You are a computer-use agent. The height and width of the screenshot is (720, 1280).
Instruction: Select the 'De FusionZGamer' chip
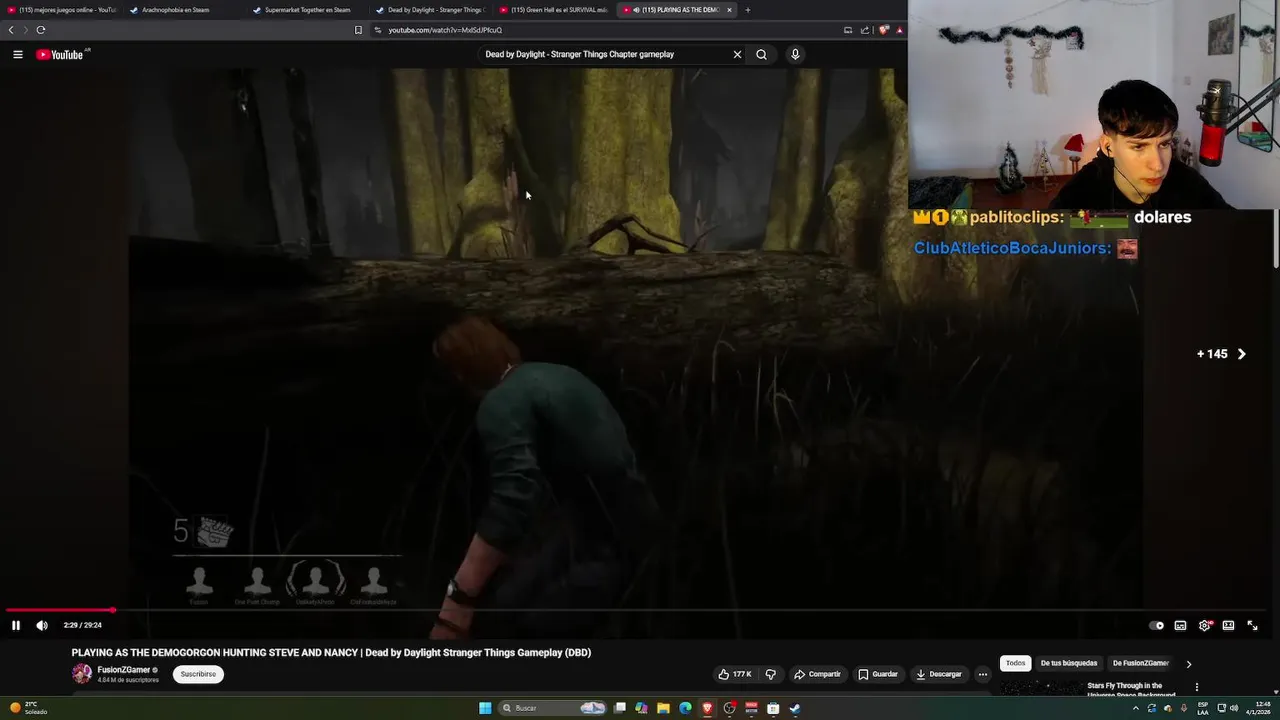click(x=1140, y=663)
